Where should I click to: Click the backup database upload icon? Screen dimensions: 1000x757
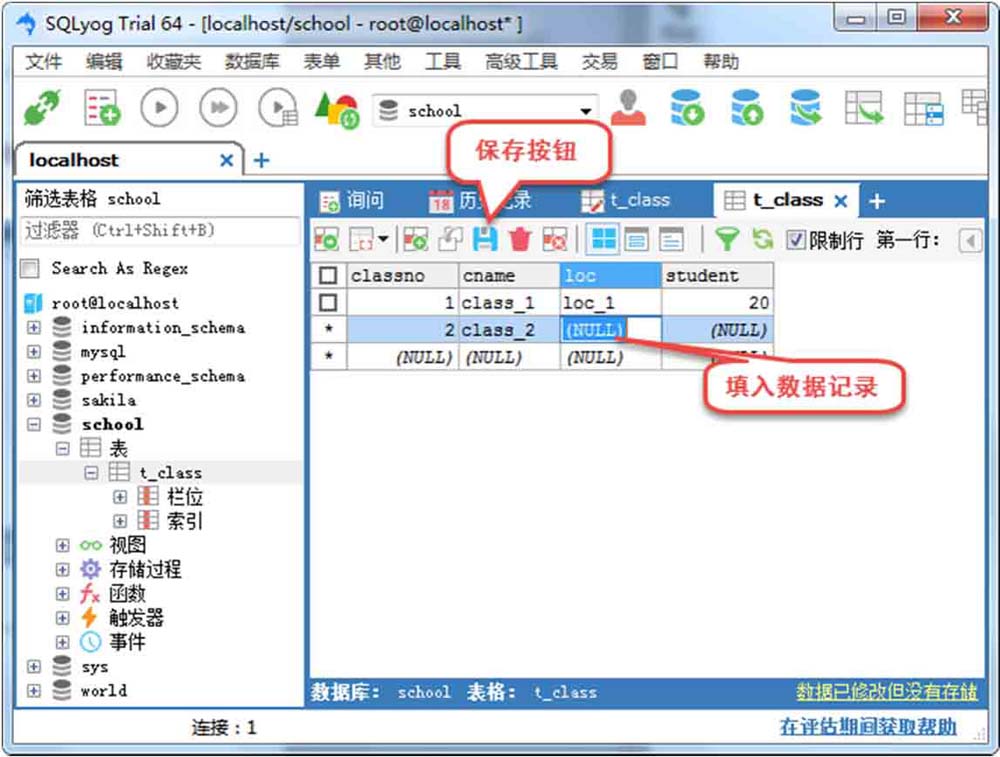747,107
